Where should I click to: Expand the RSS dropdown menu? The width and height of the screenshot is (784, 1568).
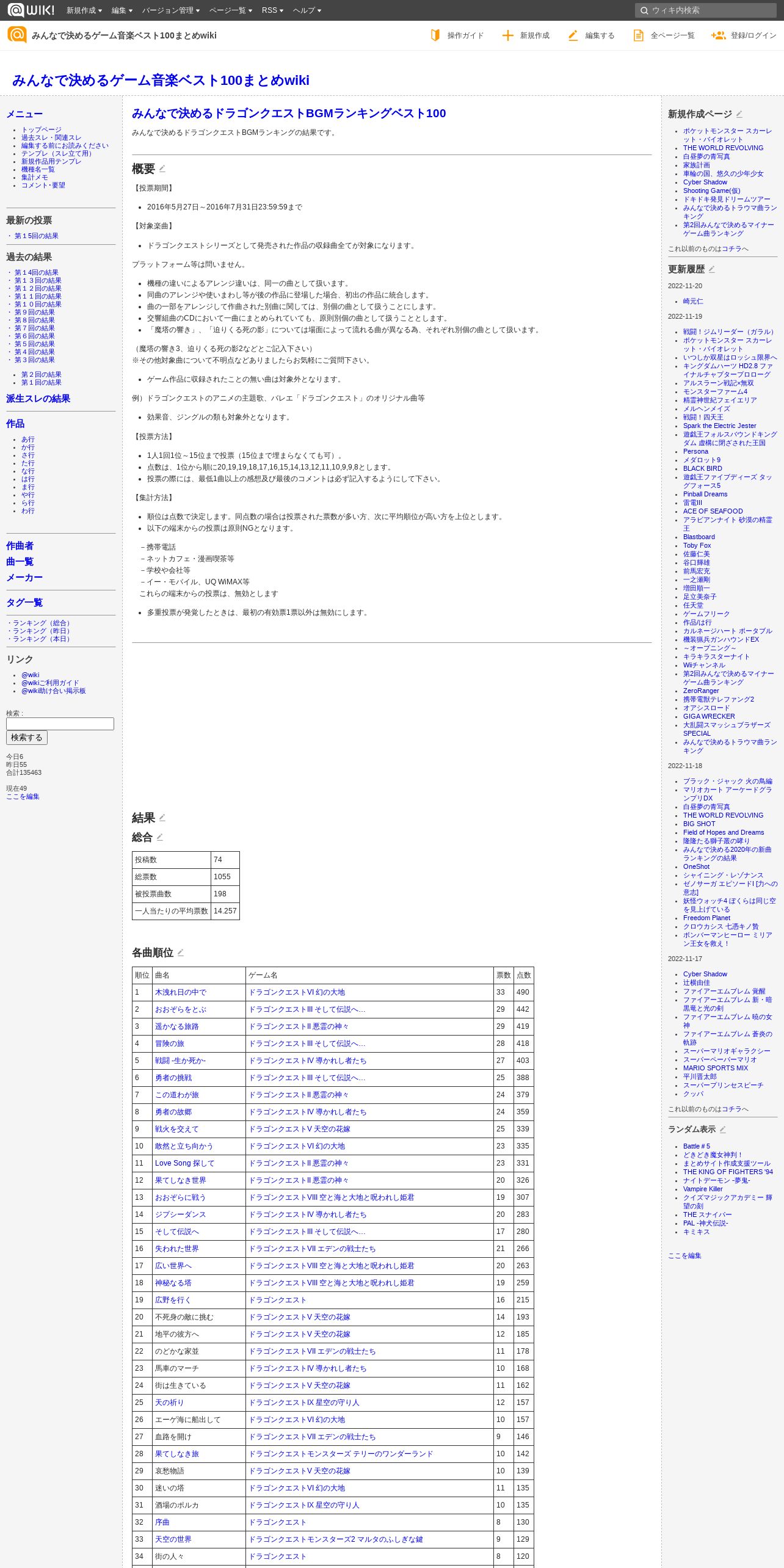coord(272,10)
